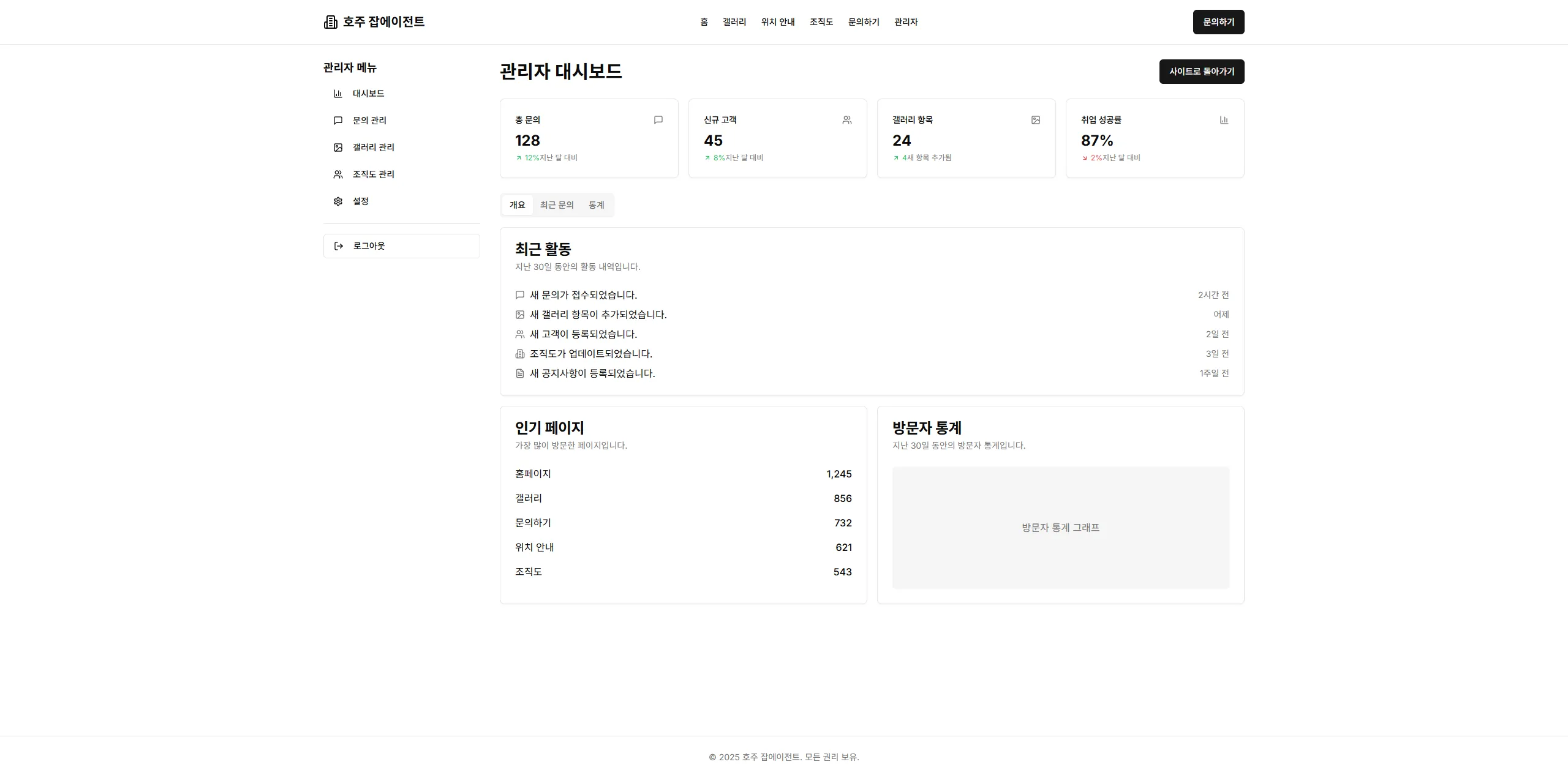Viewport: 1568px width, 778px height.
Task: Click the 홈페이지 row in 인기 페이지
Action: tap(684, 474)
